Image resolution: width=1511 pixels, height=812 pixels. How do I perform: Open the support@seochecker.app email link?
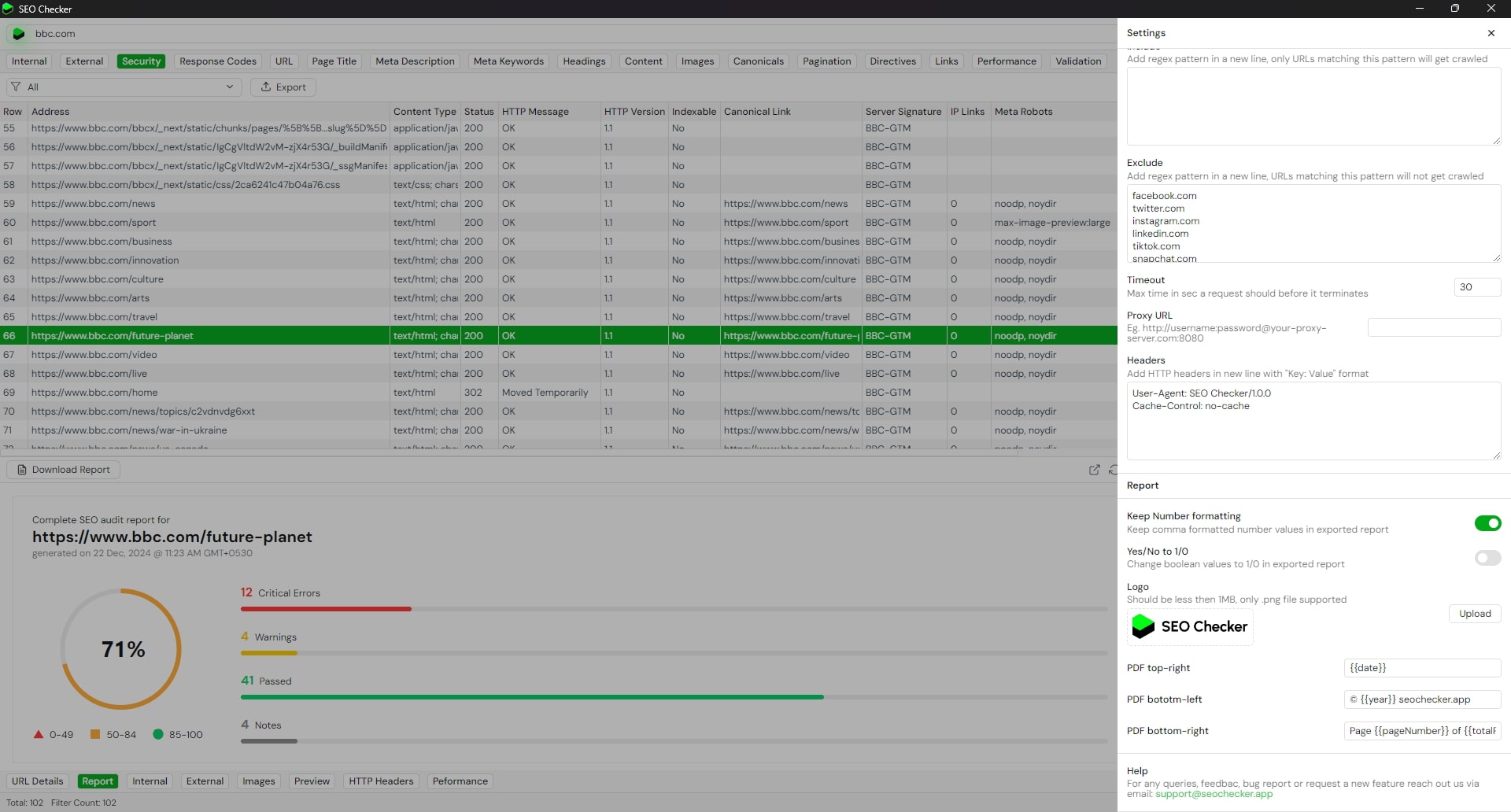(1214, 794)
